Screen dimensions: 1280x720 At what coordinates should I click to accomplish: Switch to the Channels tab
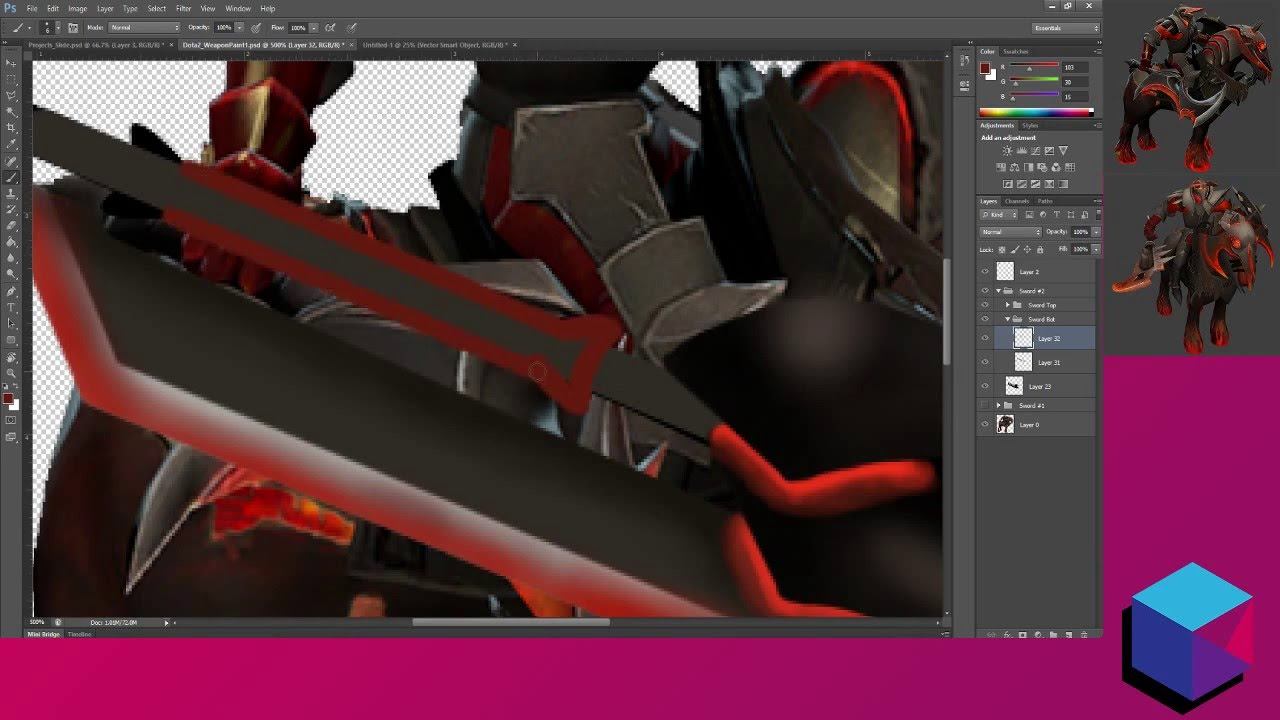(x=1017, y=201)
